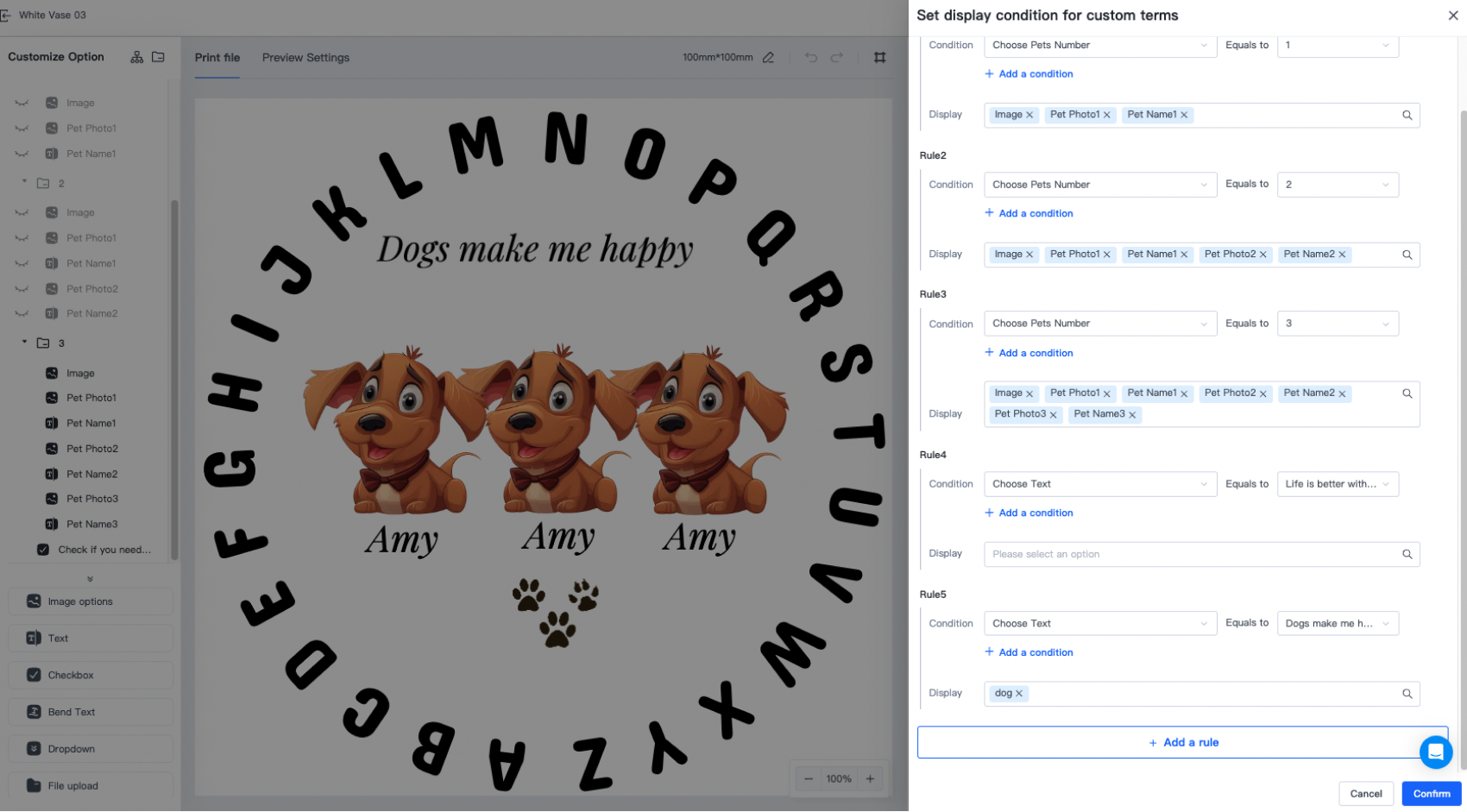Open Rule5 'Choose Text' condition dropdown
The height and width of the screenshot is (812, 1467).
click(1100, 624)
